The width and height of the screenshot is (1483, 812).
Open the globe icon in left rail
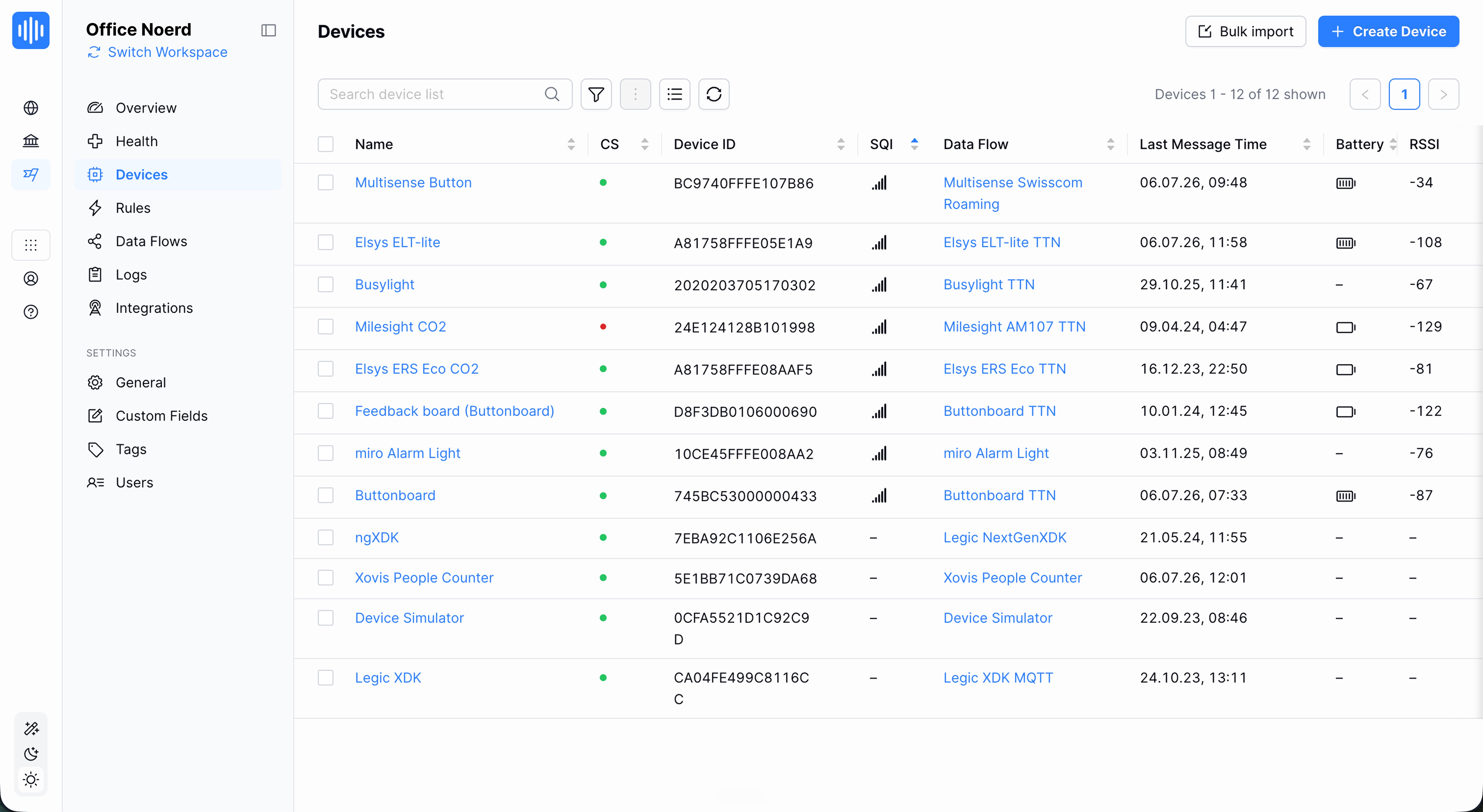30,108
